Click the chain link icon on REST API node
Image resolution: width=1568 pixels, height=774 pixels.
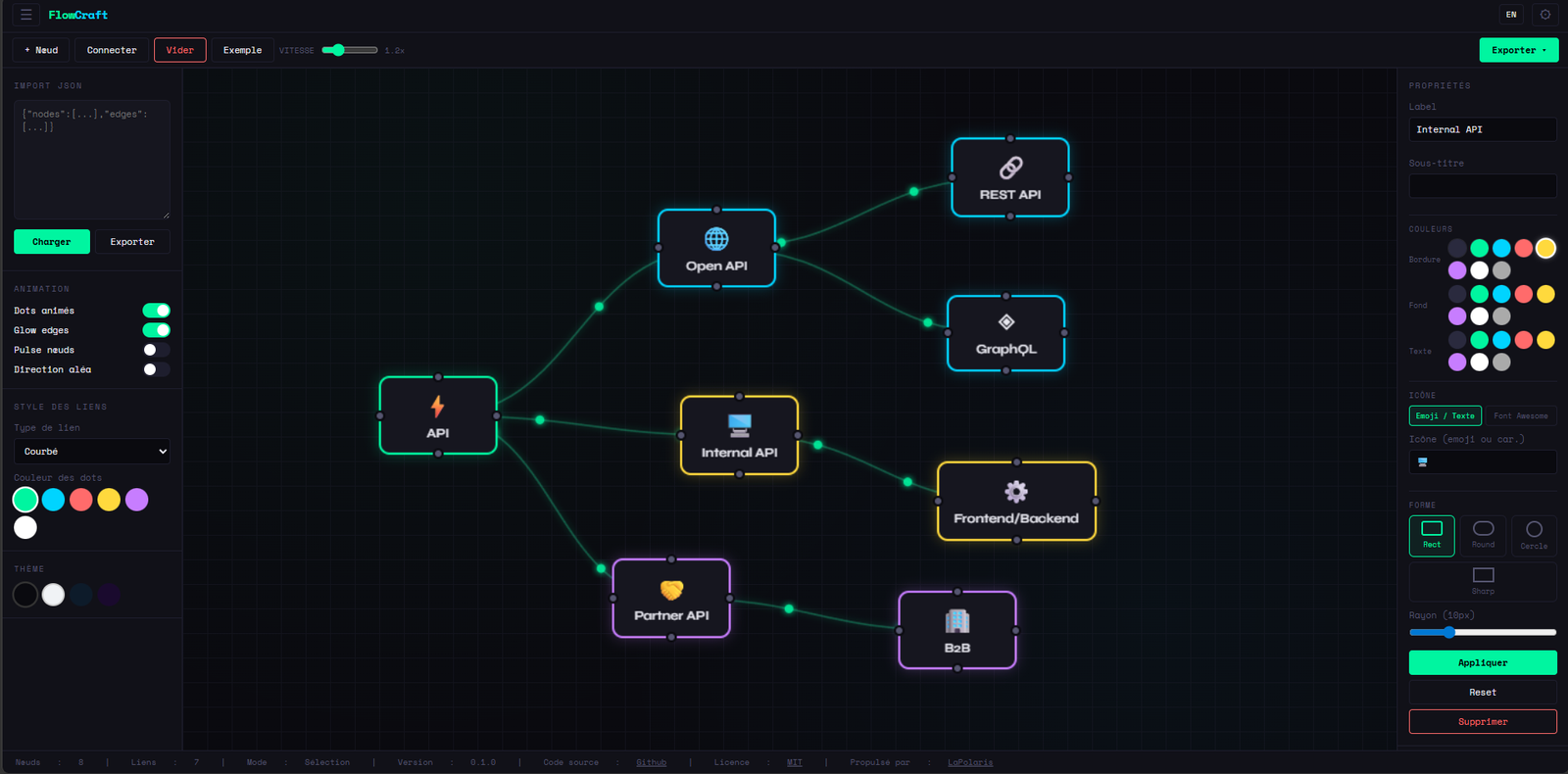coord(1010,168)
